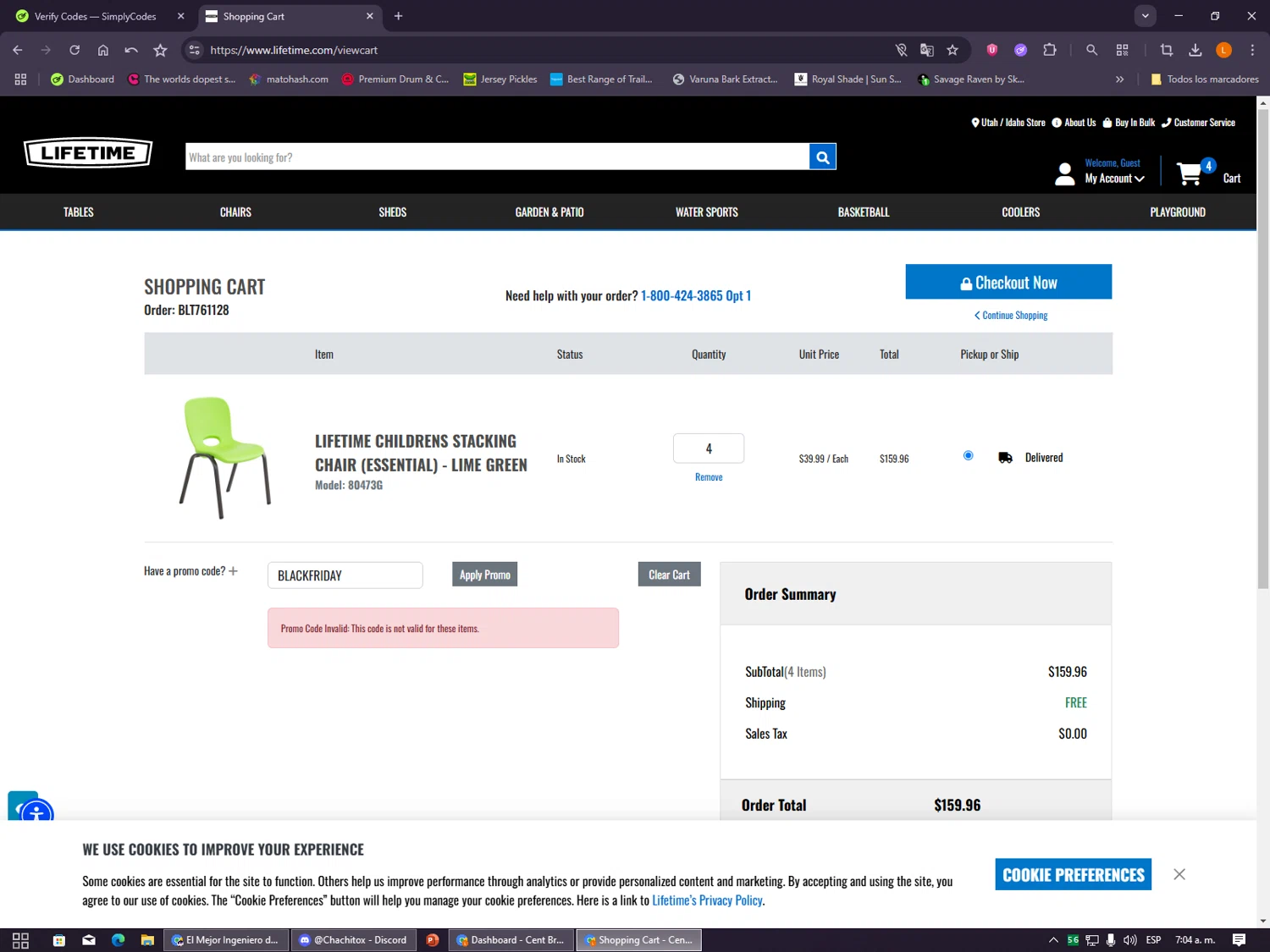The width and height of the screenshot is (1270, 952).
Task: Expand the My Account dropdown
Action: coord(1114,179)
